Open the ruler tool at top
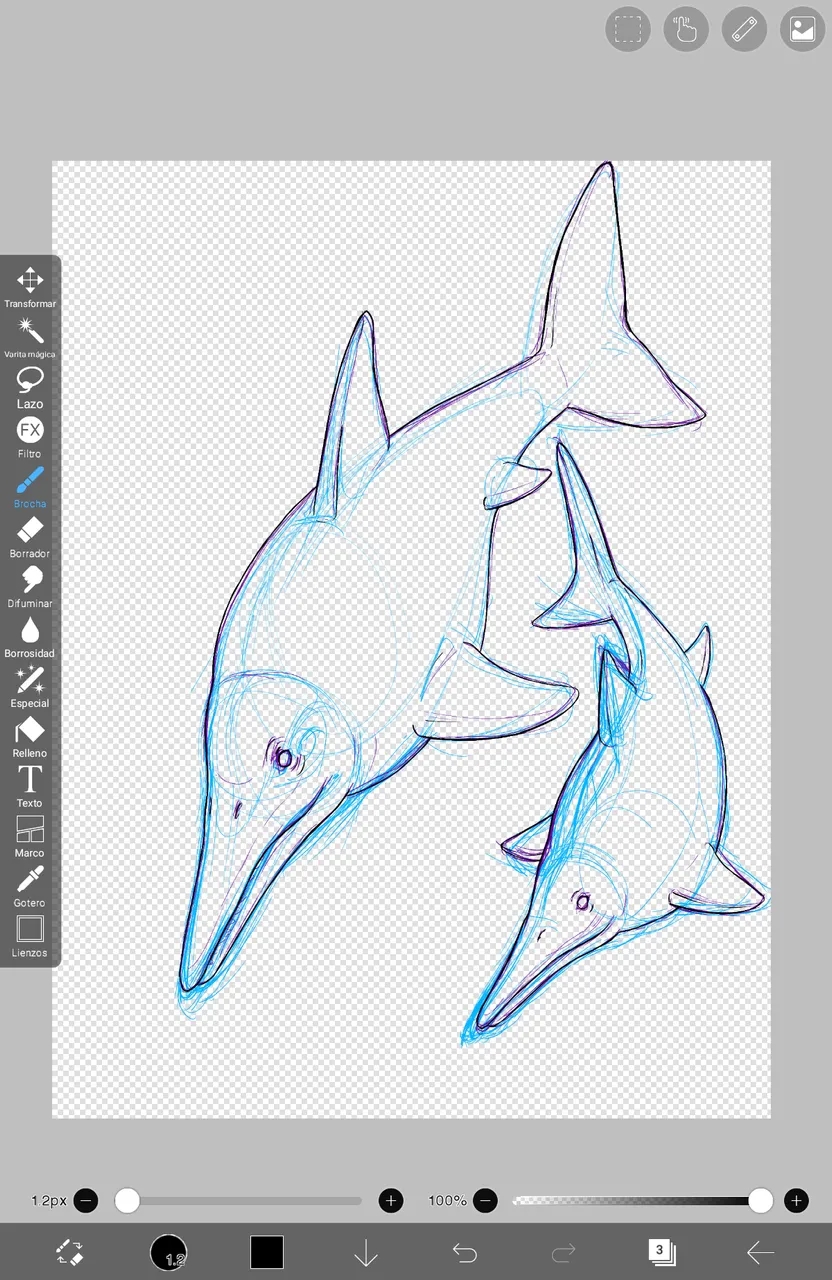 744,29
